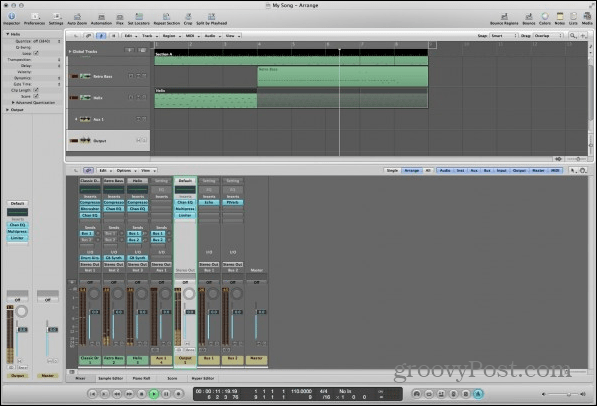The height and width of the screenshot is (406, 597).
Task: Click the Aux 1 track icon
Action: 85,119
